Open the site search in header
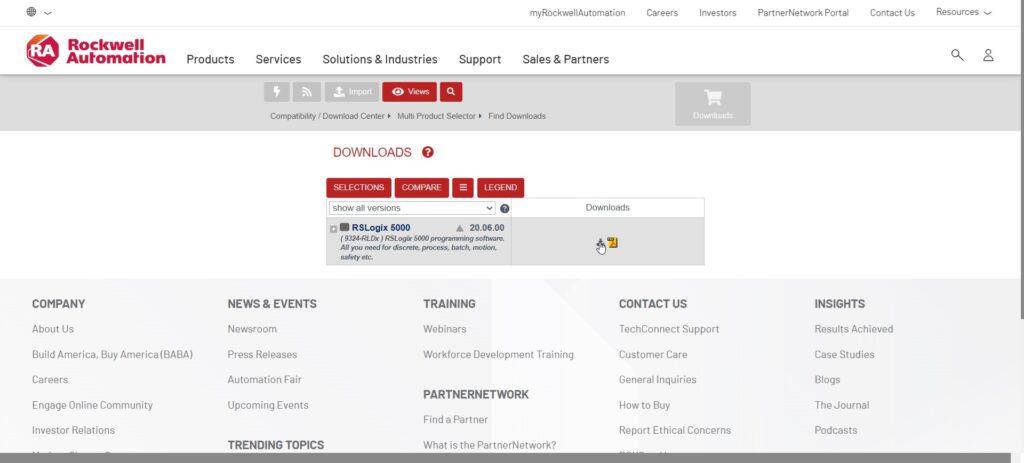 click(x=957, y=55)
